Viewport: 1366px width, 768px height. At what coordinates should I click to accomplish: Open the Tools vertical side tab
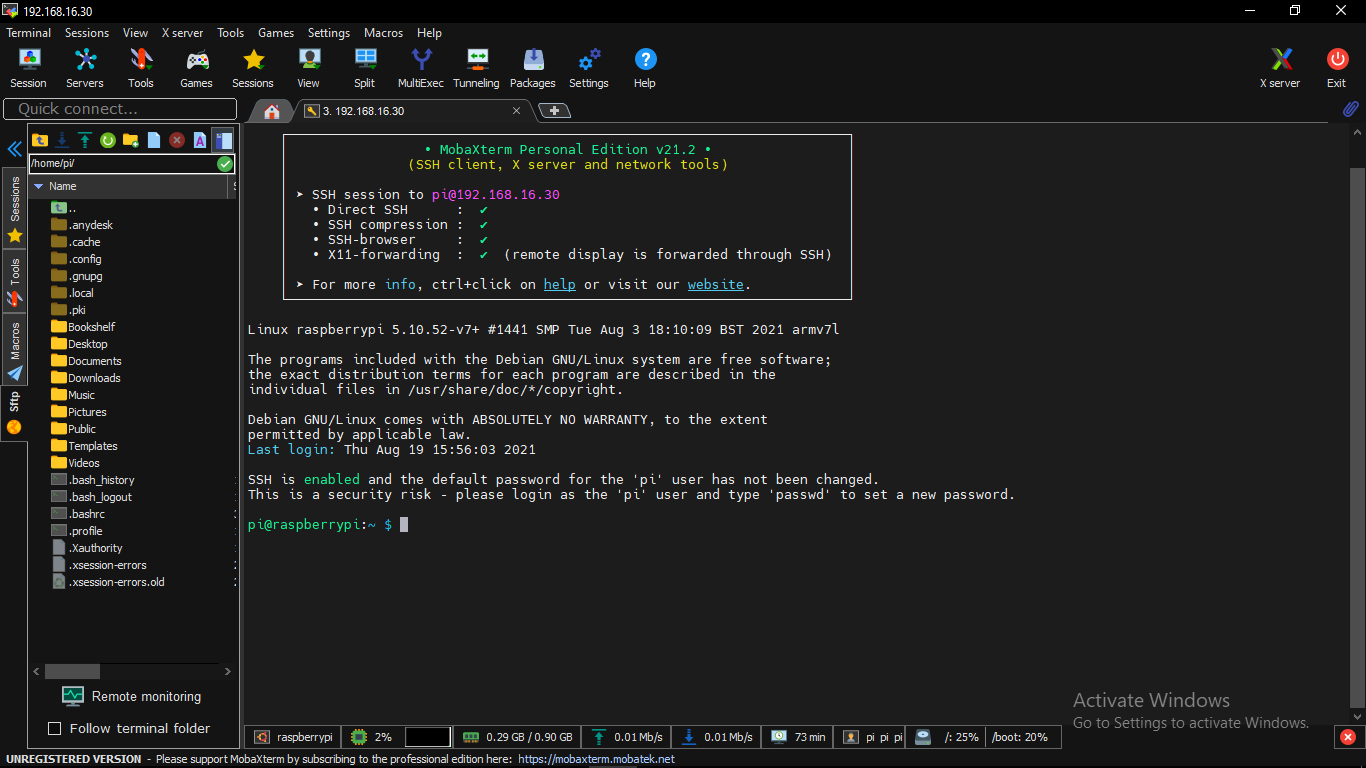coord(15,281)
